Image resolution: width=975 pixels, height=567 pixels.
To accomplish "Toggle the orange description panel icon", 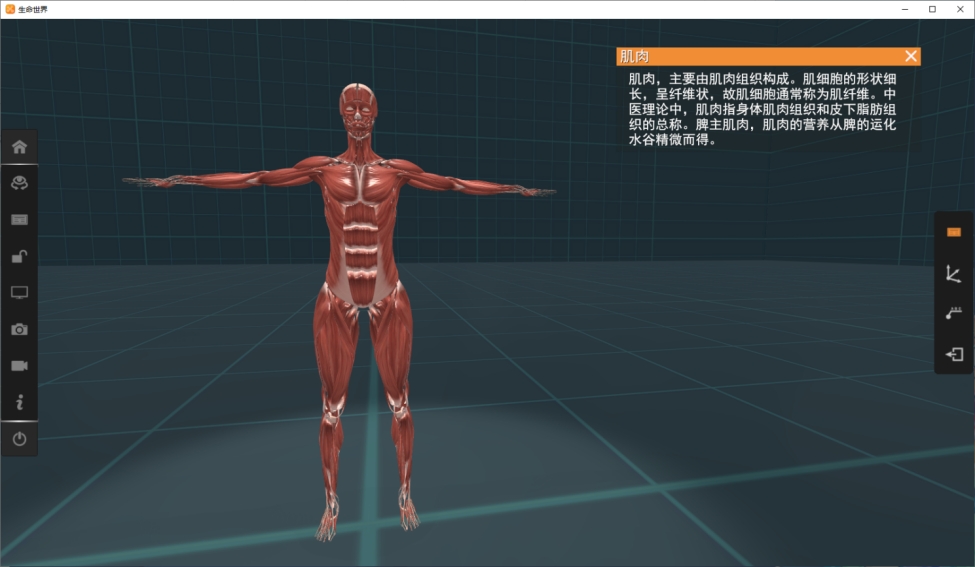I will click(x=953, y=232).
